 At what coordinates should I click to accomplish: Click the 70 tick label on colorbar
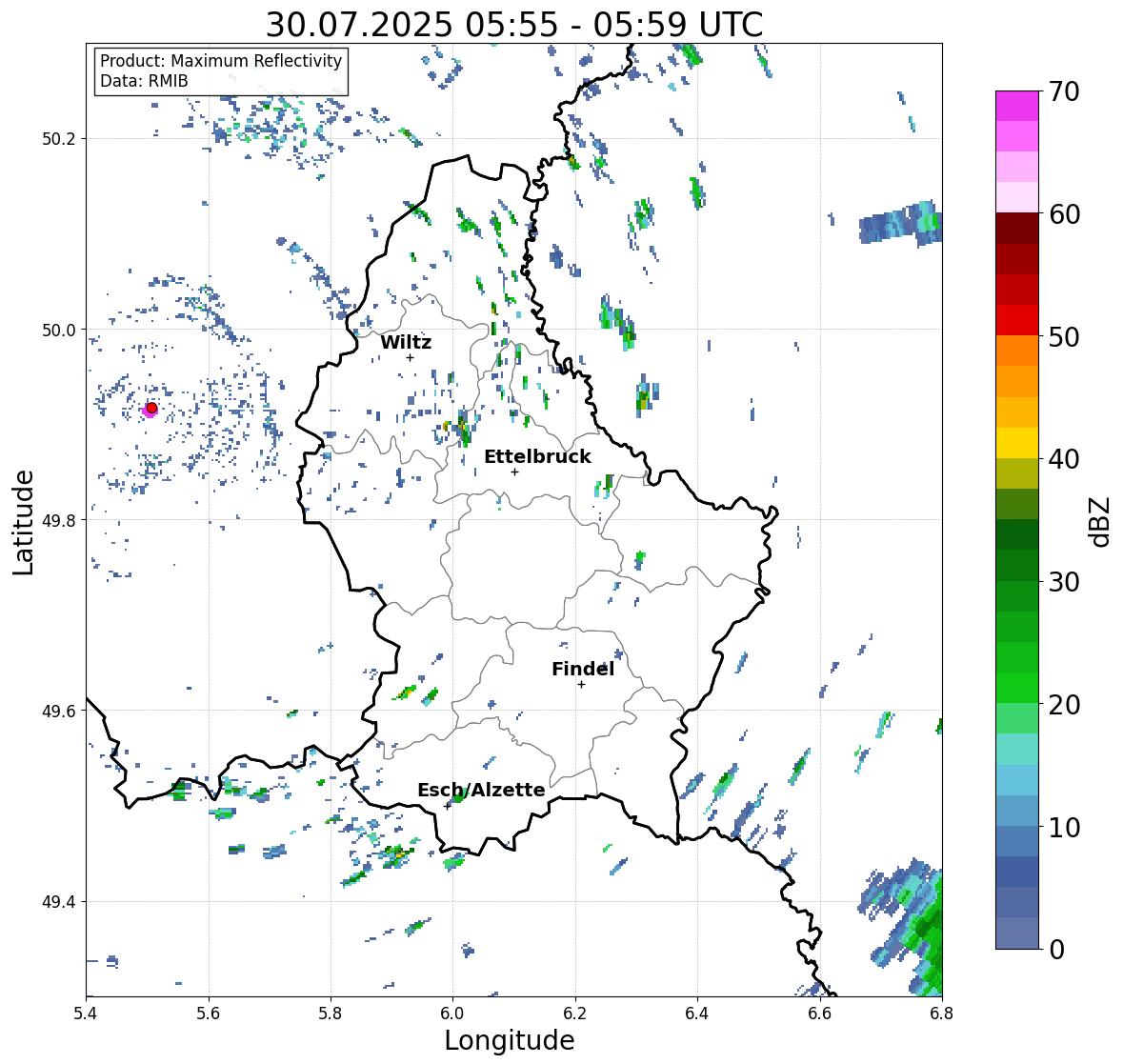(x=1064, y=91)
